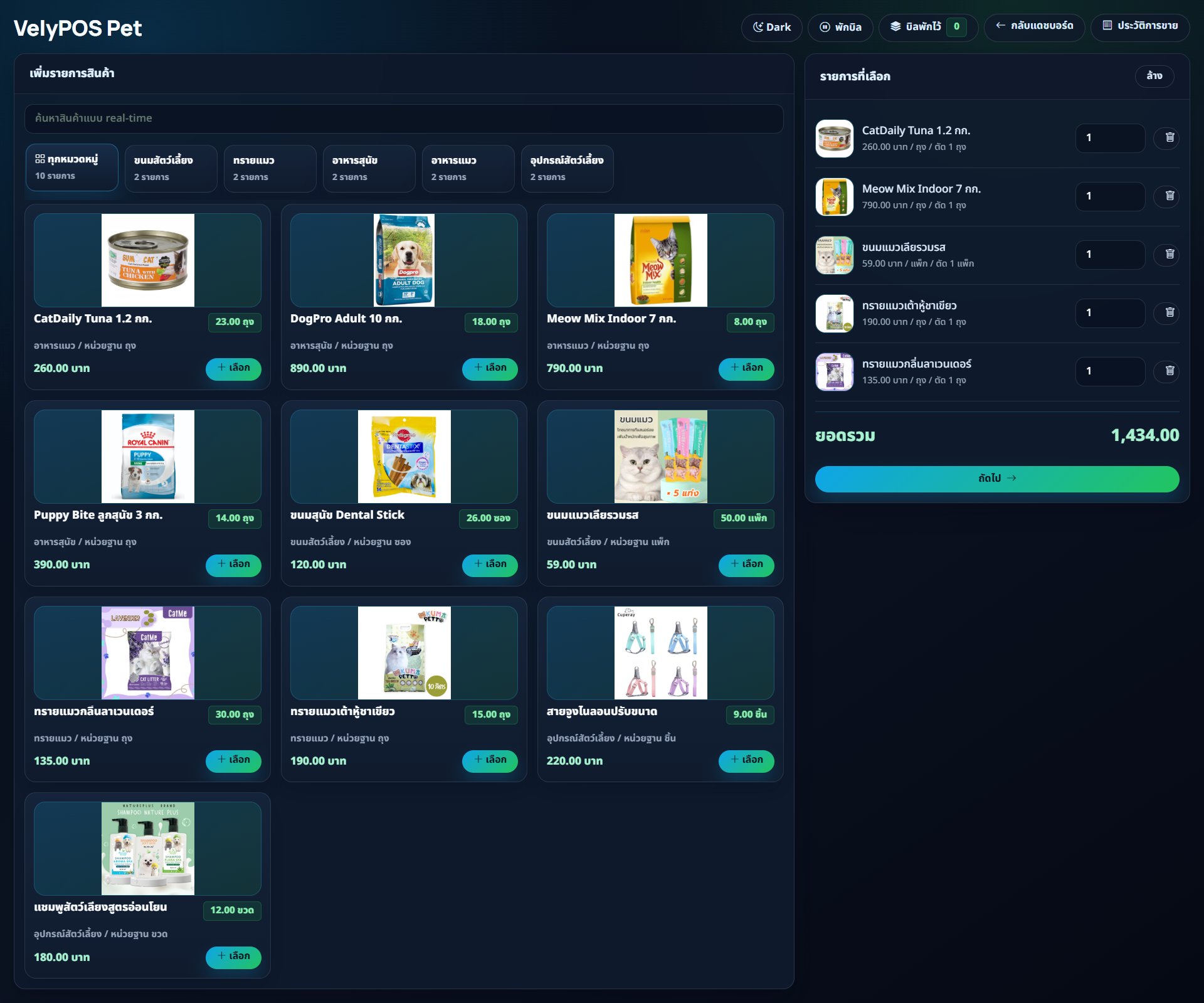Focus the real-time product search field

404,119
